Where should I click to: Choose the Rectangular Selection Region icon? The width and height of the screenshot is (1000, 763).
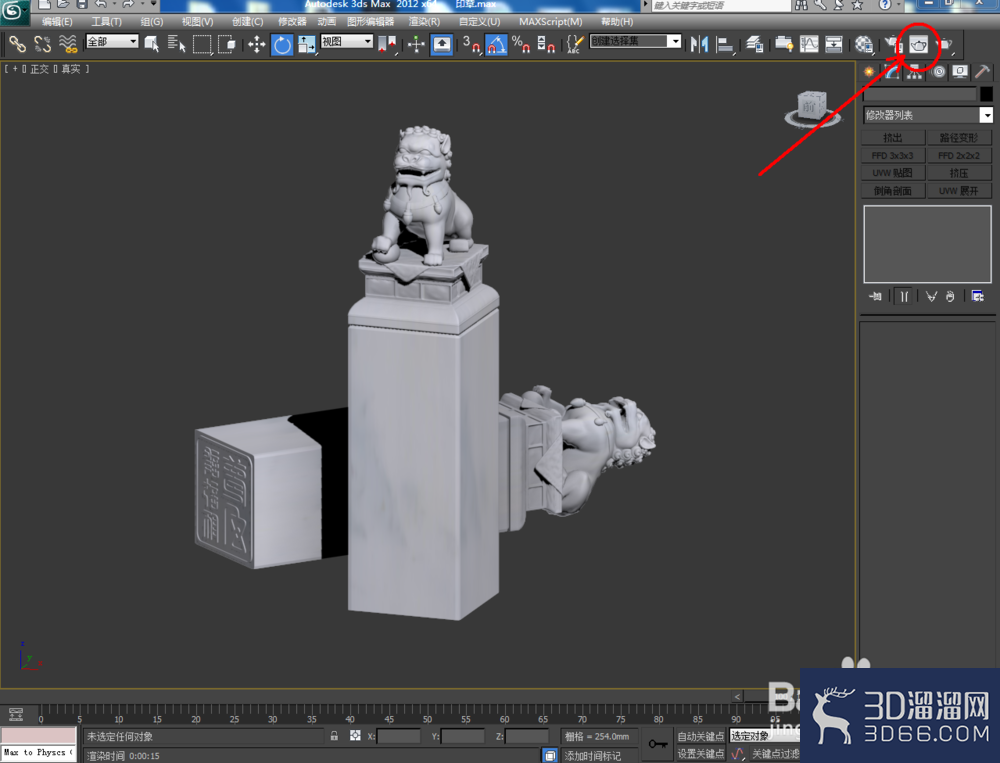click(202, 44)
